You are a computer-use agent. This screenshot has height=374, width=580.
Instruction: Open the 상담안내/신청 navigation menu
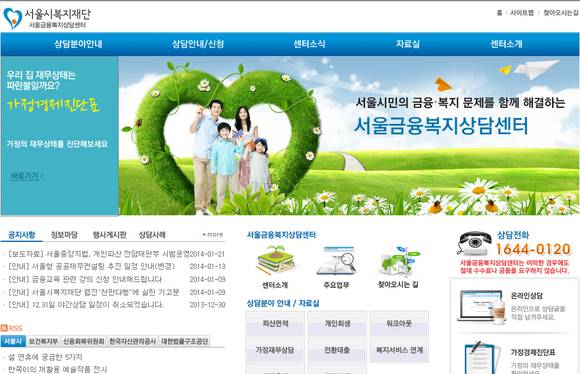198,44
